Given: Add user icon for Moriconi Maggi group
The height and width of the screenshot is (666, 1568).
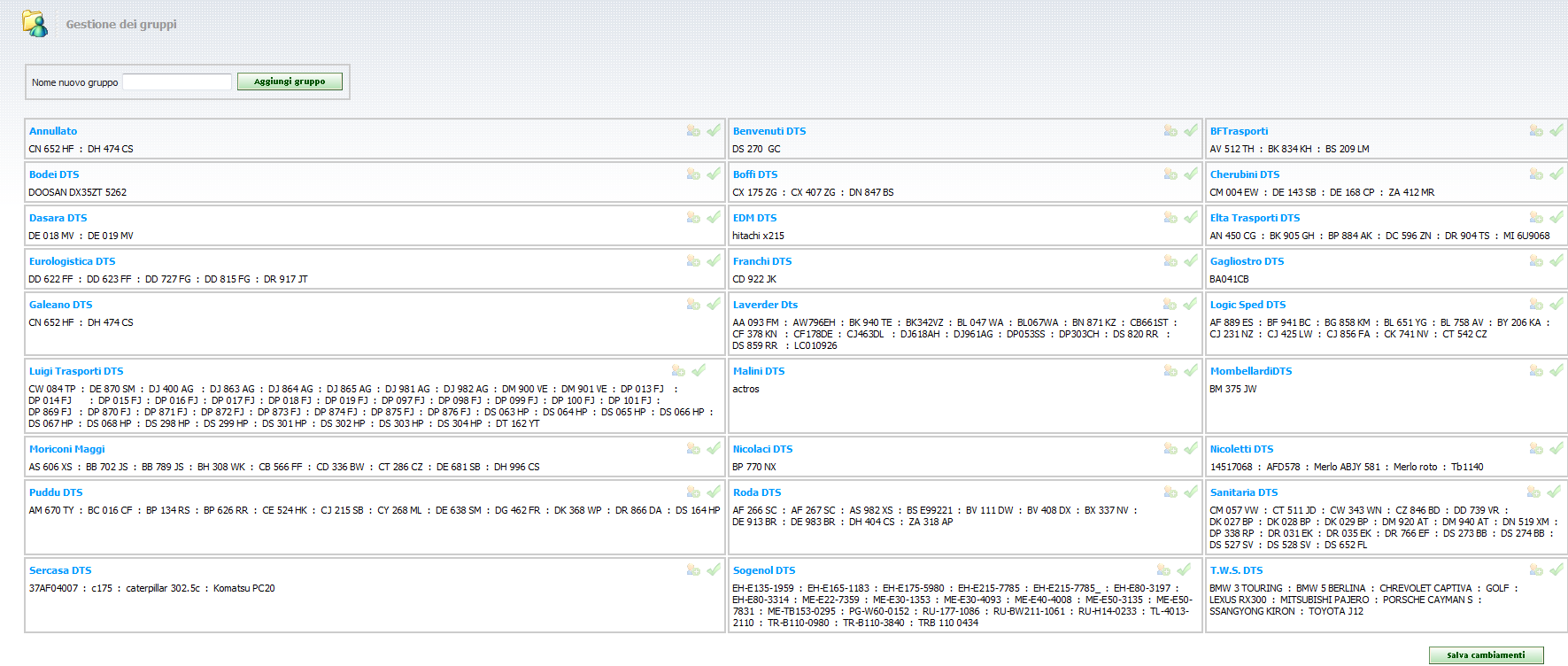Looking at the screenshot, I should [x=693, y=448].
